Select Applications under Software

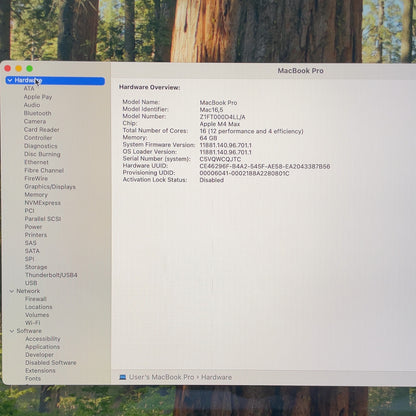43,347
